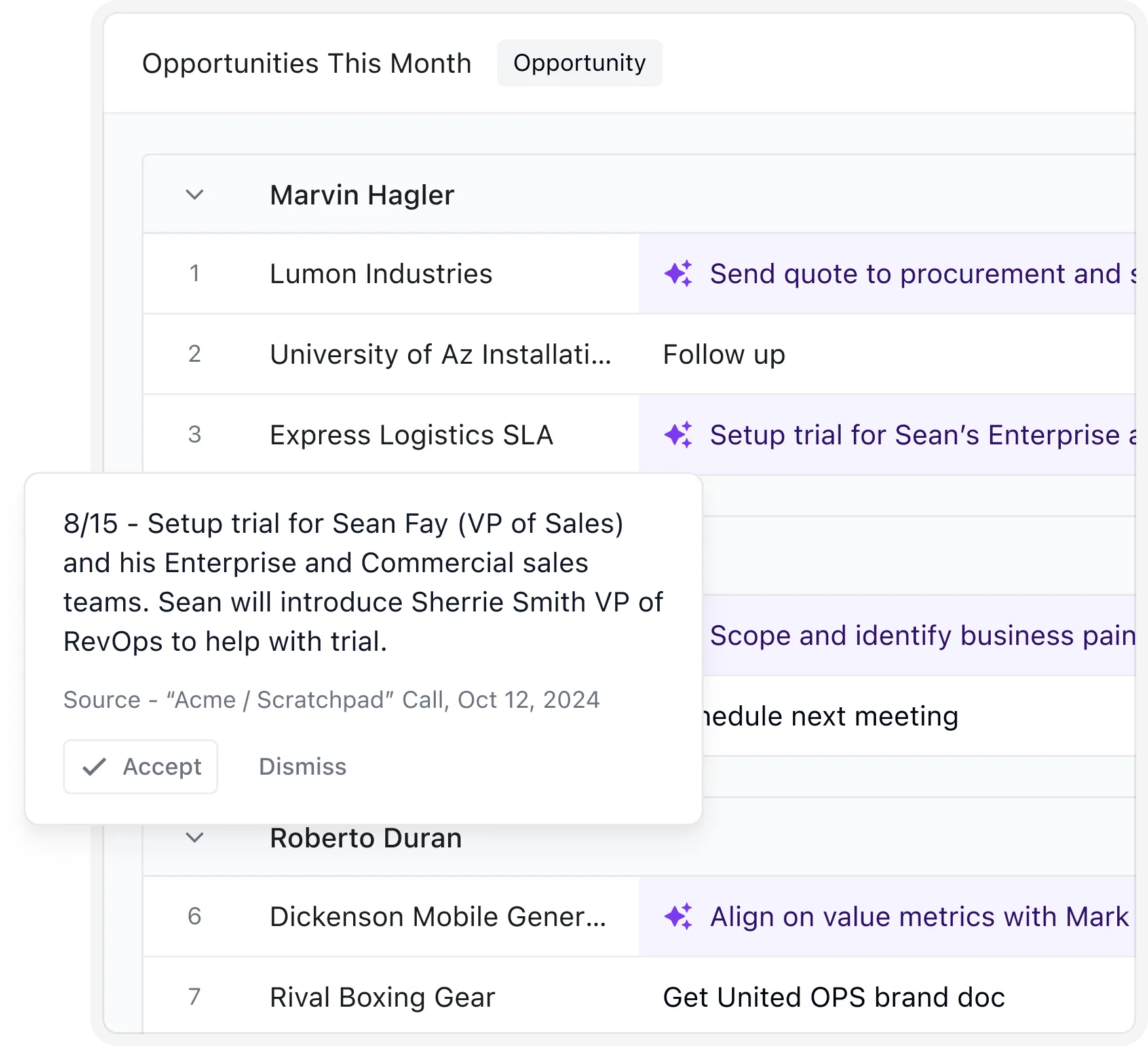Viewport: 1148px width, 1046px height.
Task: Click the Roberto Duran group name
Action: click(x=366, y=838)
